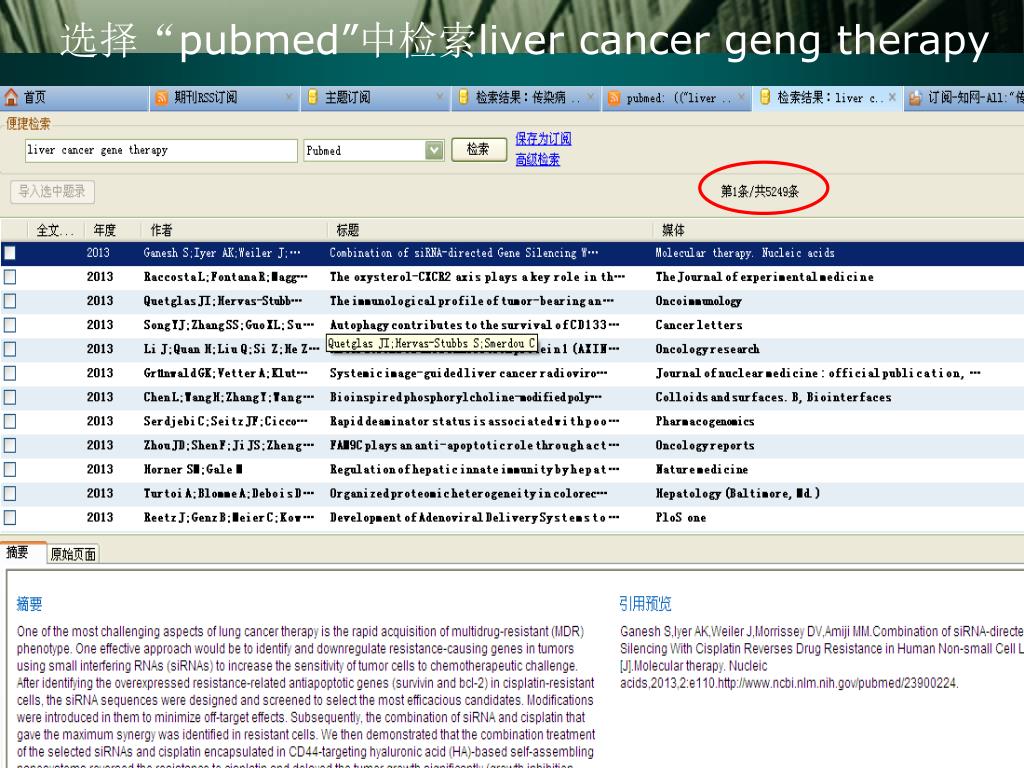Click the 全文 column header
The width and height of the screenshot is (1024, 768).
[x=55, y=230]
